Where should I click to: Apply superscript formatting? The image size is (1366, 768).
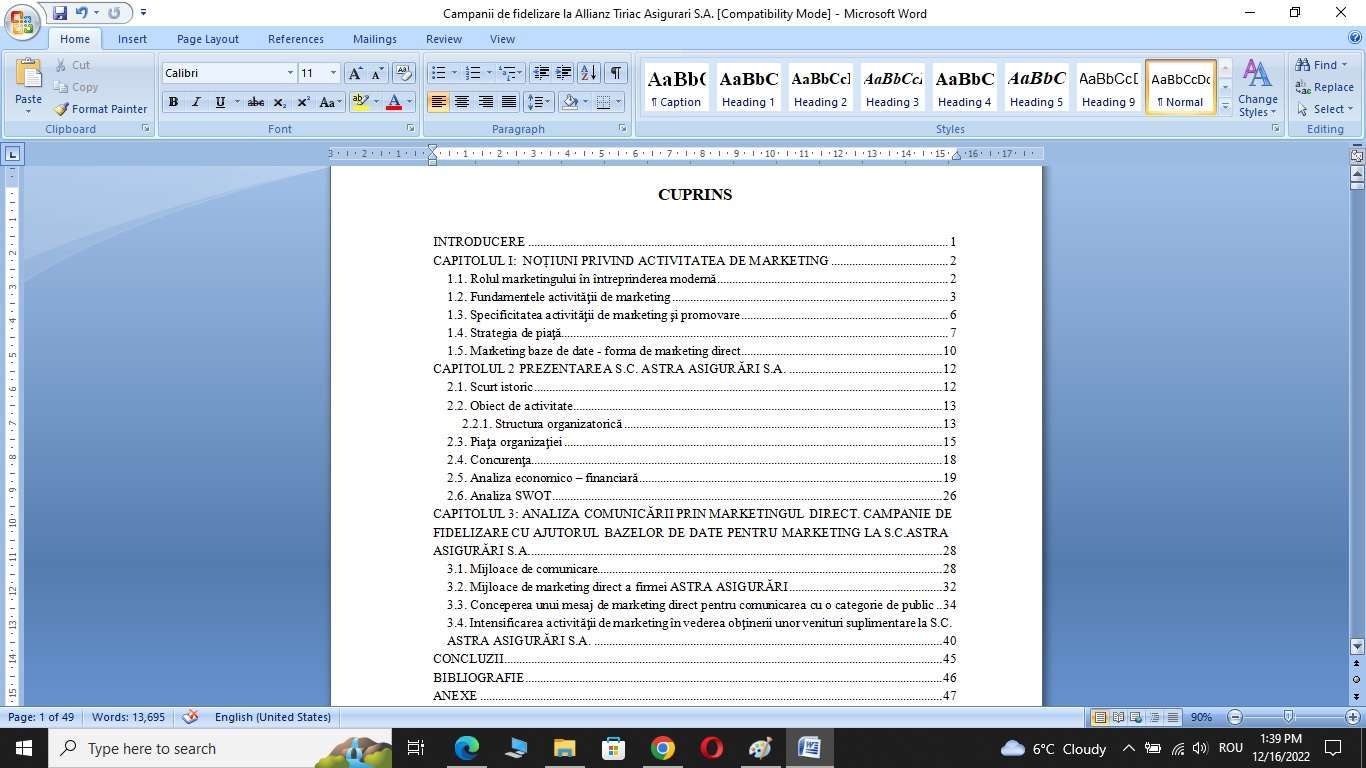click(x=303, y=102)
